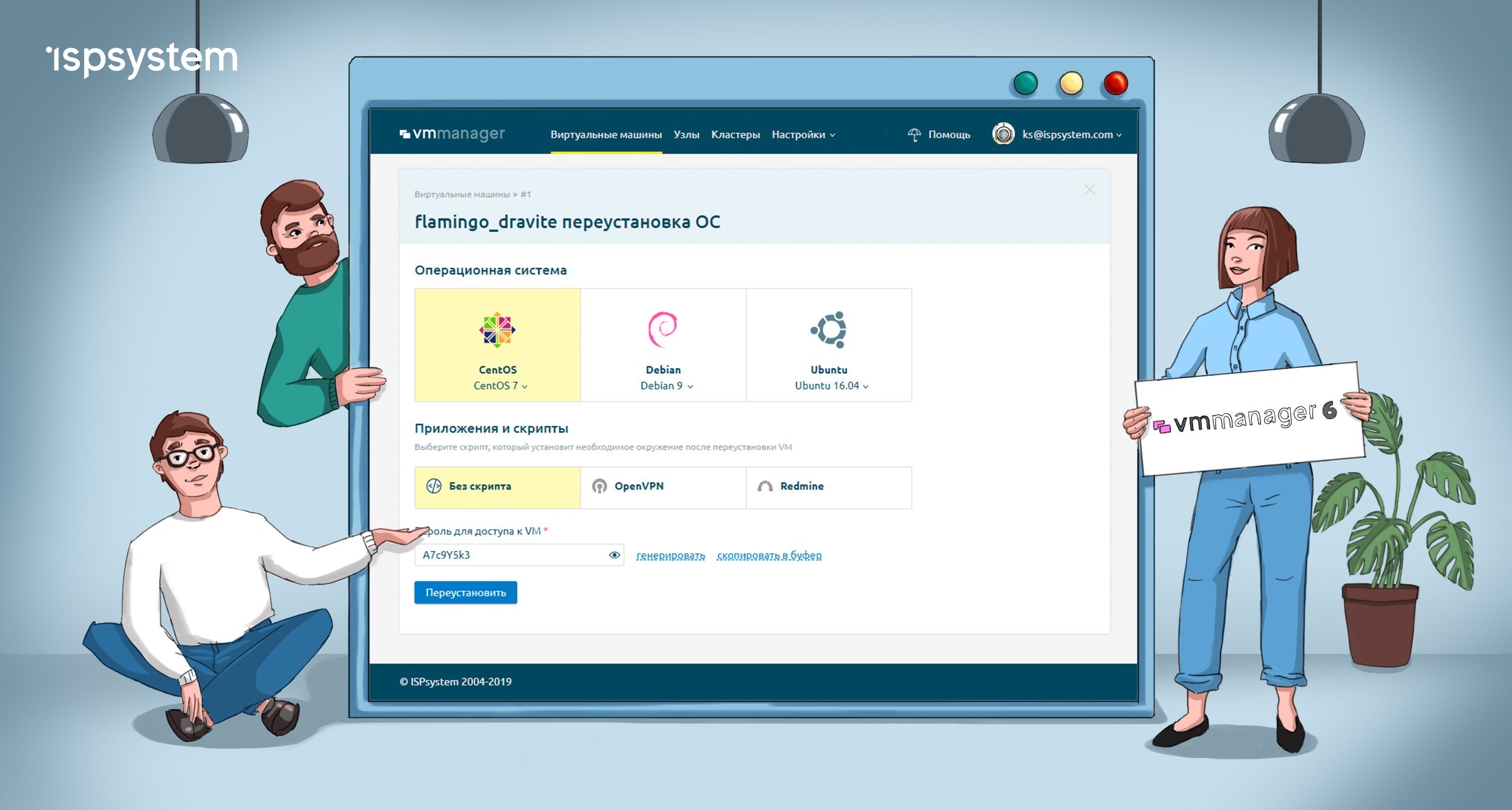This screenshot has height=810, width=1512.
Task: Click the 'генерировать' password link
Action: pyautogui.click(x=670, y=555)
